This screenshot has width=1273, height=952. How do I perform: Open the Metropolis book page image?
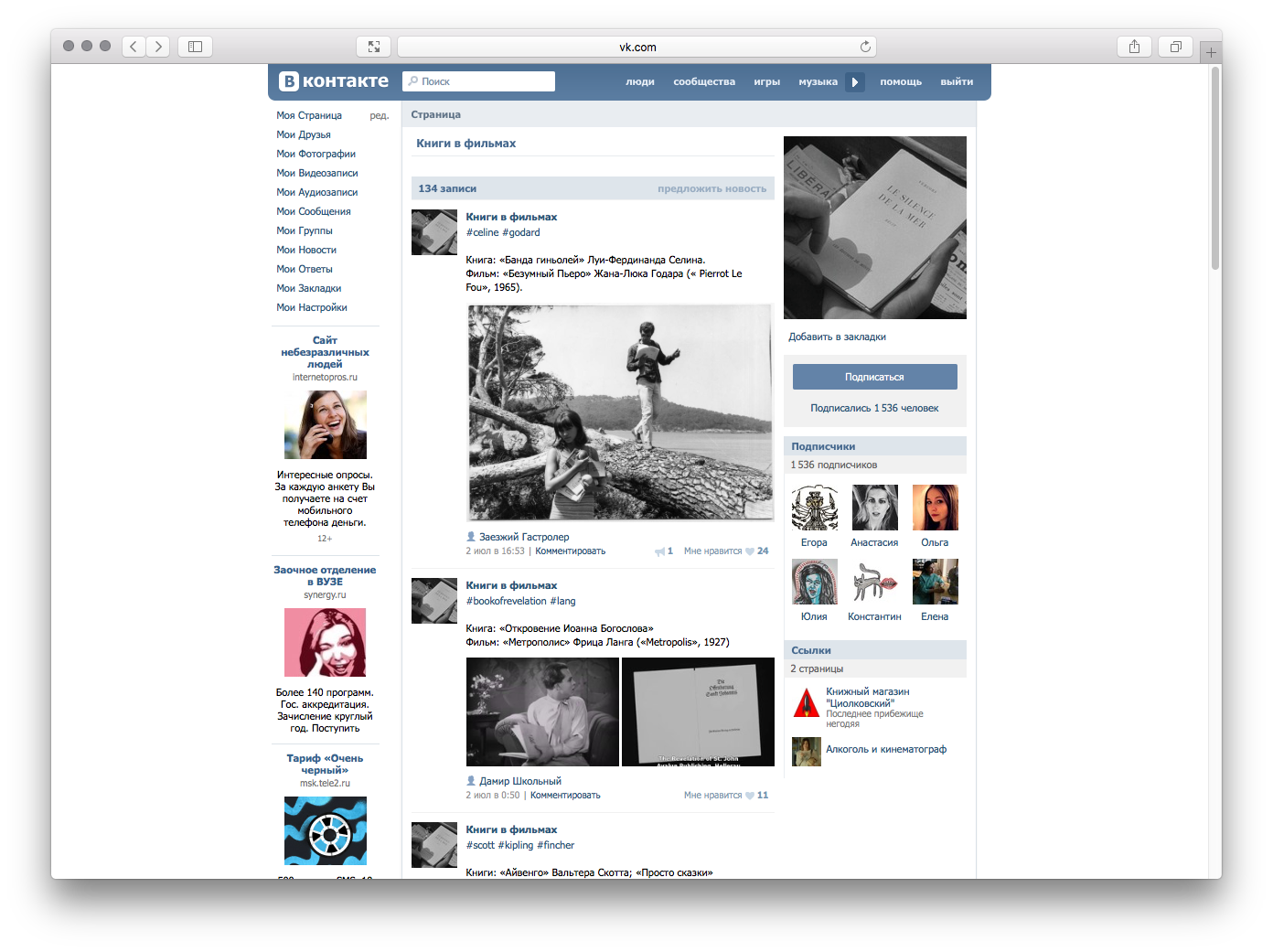point(698,712)
